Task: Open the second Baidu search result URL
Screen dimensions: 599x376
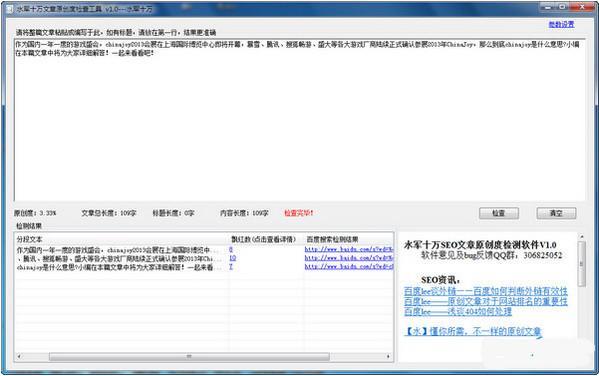Action: coord(348,258)
